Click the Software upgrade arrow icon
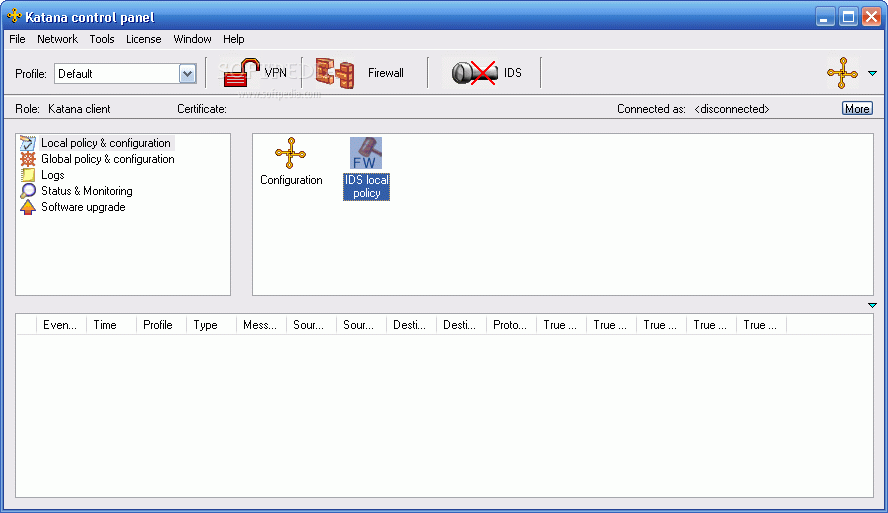This screenshot has height=513, width=888. tap(28, 207)
